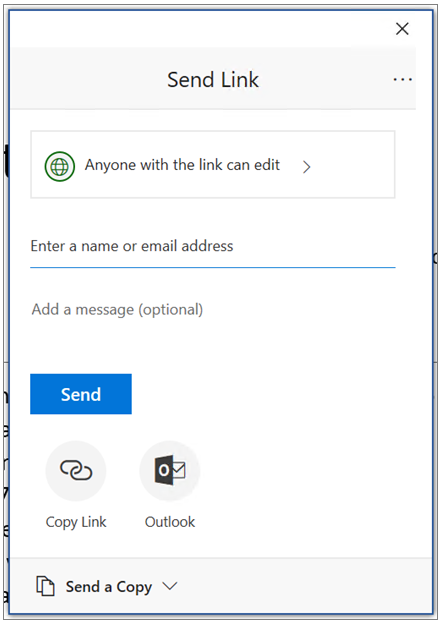Viewport: 441px width, 623px height.
Task: Expand the Send a Copy dropdown chevron
Action: [x=170, y=586]
